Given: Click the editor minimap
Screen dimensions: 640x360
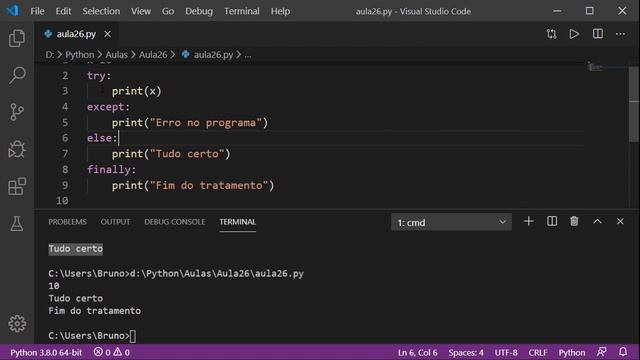Looking at the screenshot, I should pyautogui.click(x=607, y=66).
